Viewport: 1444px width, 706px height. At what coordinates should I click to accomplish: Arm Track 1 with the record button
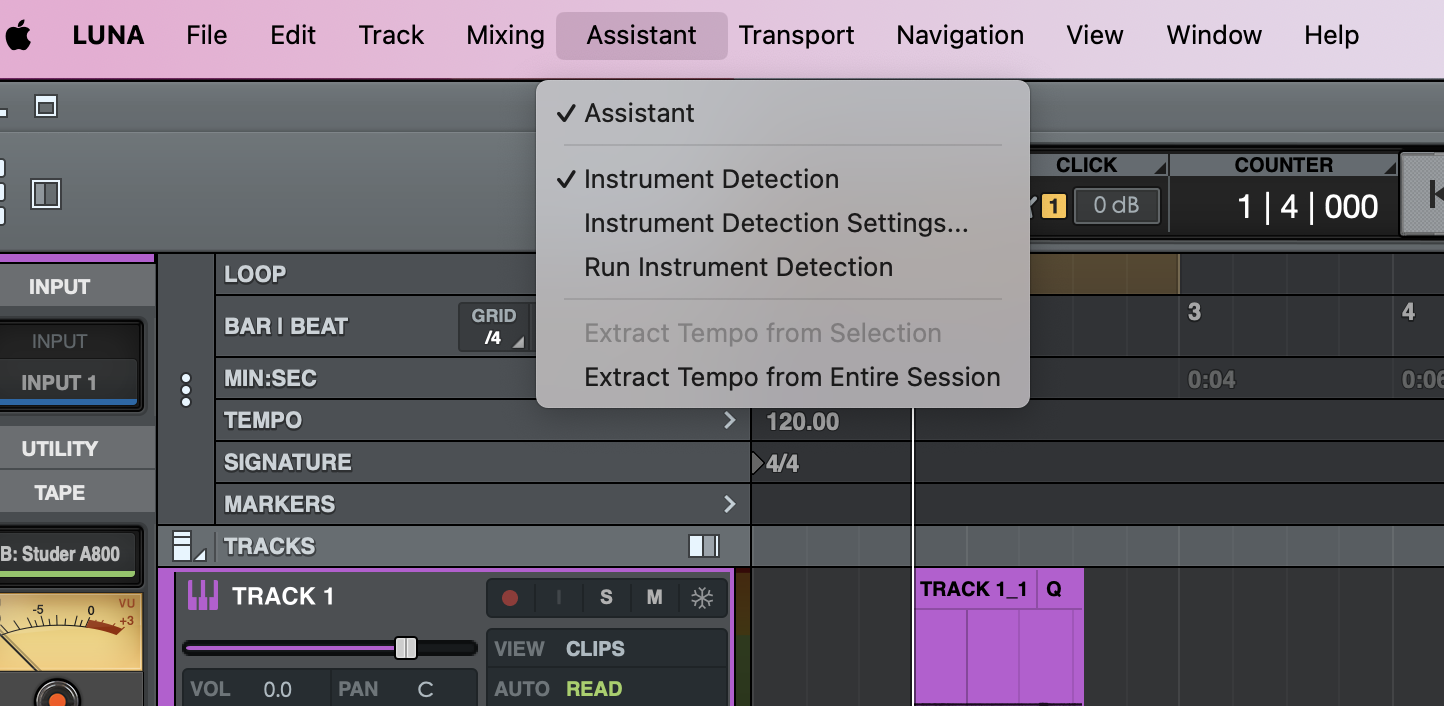pyautogui.click(x=510, y=598)
